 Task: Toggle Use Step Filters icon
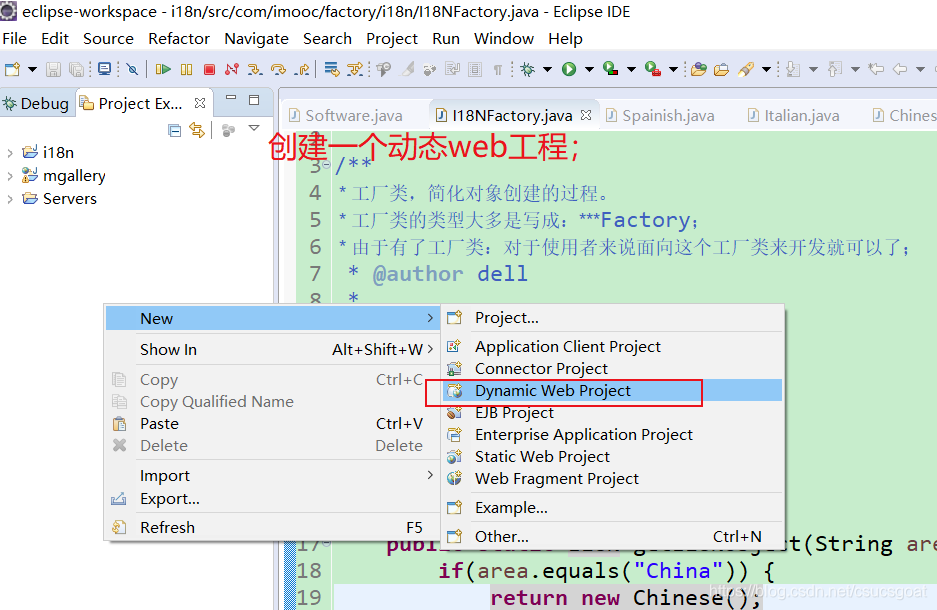(355, 69)
